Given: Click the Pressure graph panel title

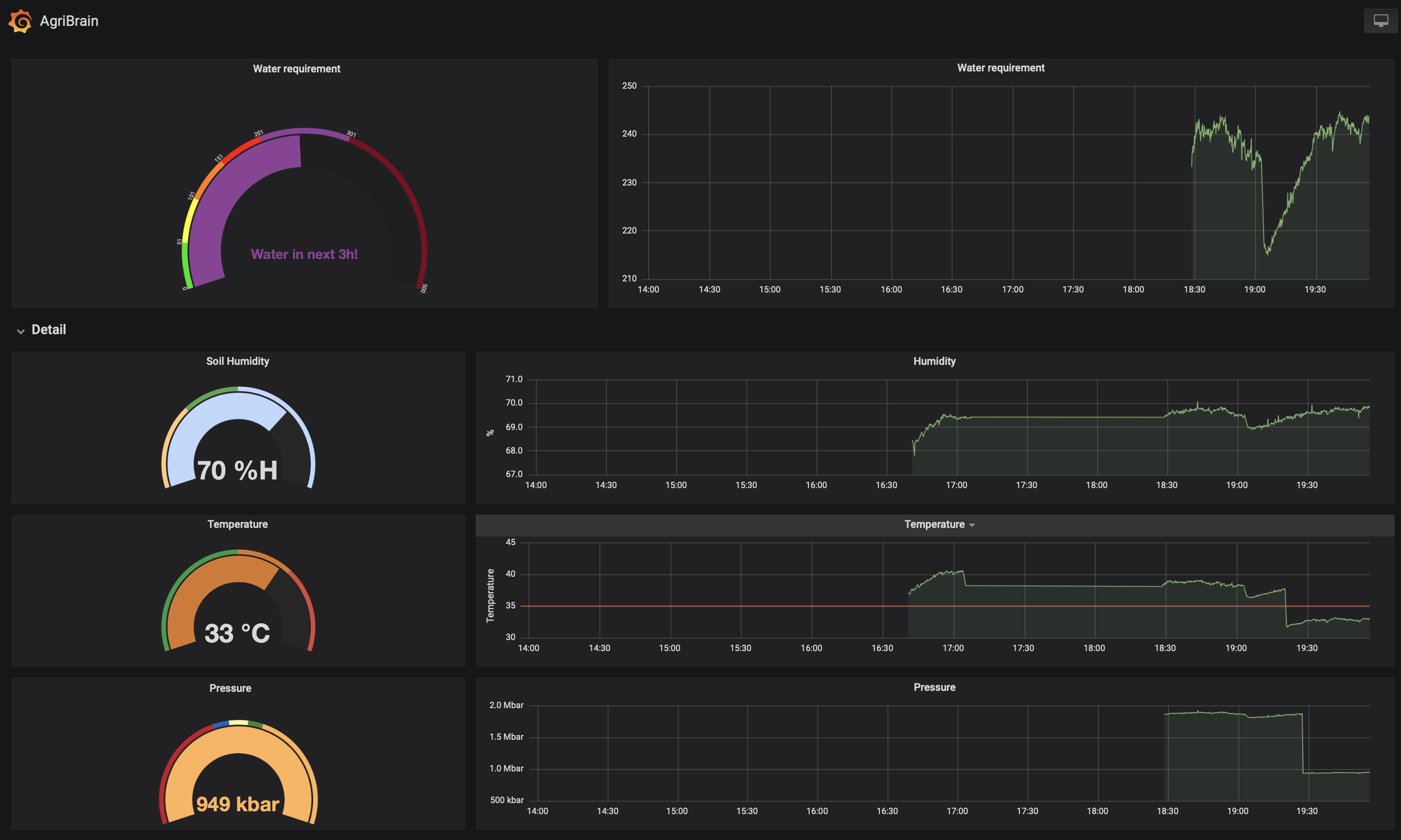Looking at the screenshot, I should pyautogui.click(x=934, y=687).
